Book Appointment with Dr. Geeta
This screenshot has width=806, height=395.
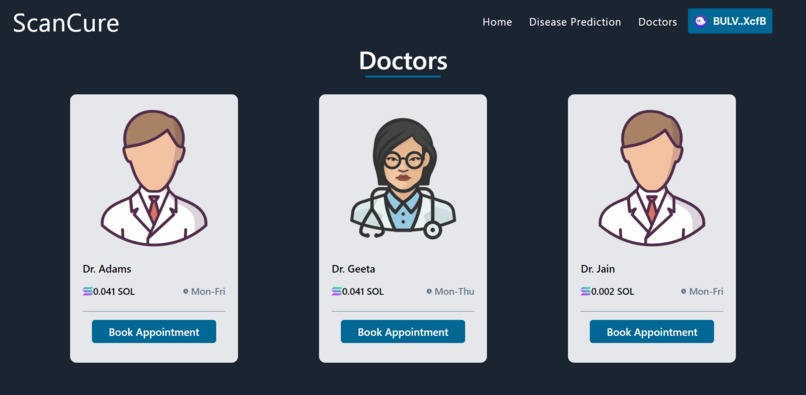click(x=403, y=332)
